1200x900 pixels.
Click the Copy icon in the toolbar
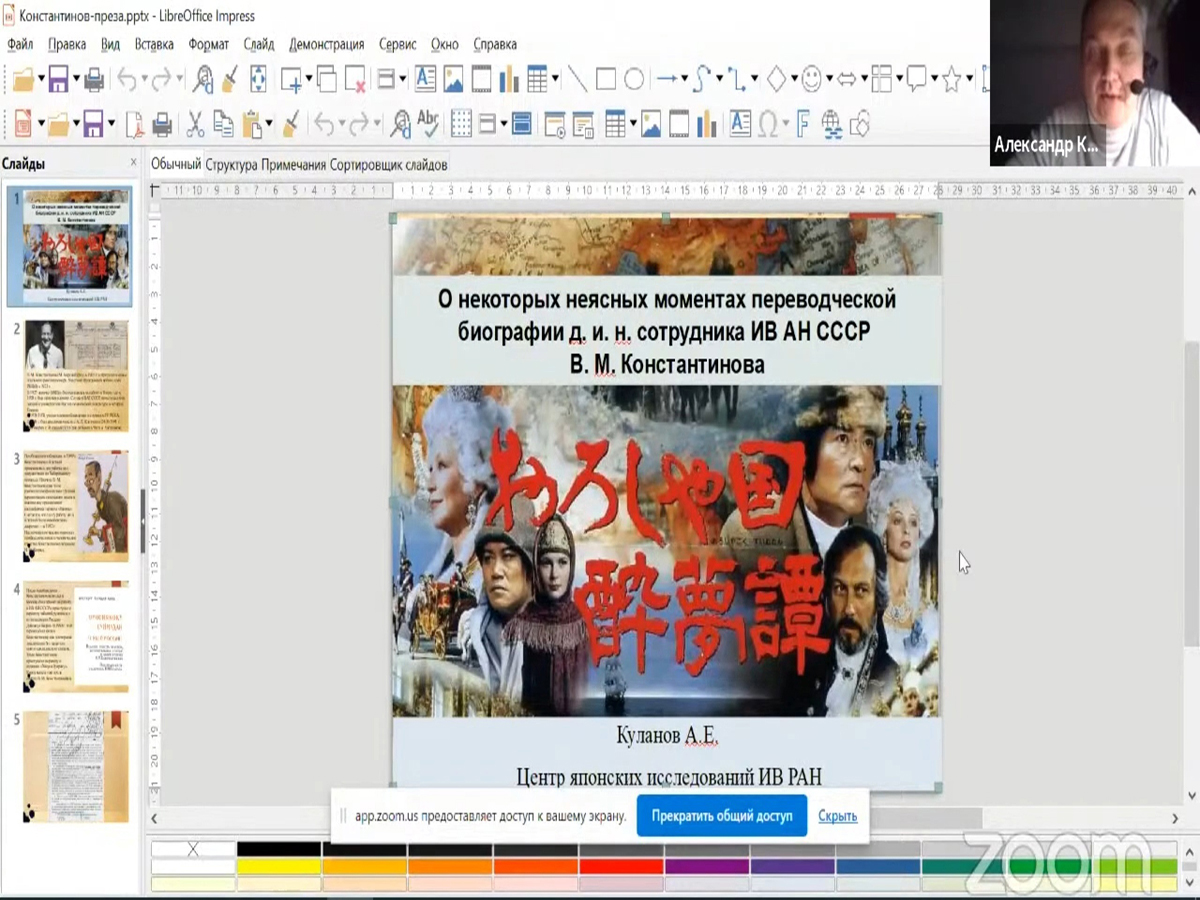tap(223, 124)
